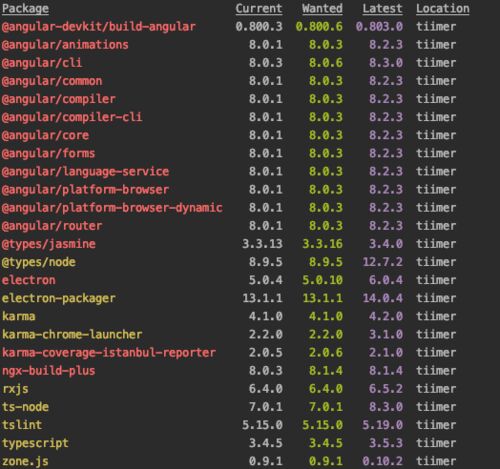
Task: Click the typescript package name
Action: (35, 443)
